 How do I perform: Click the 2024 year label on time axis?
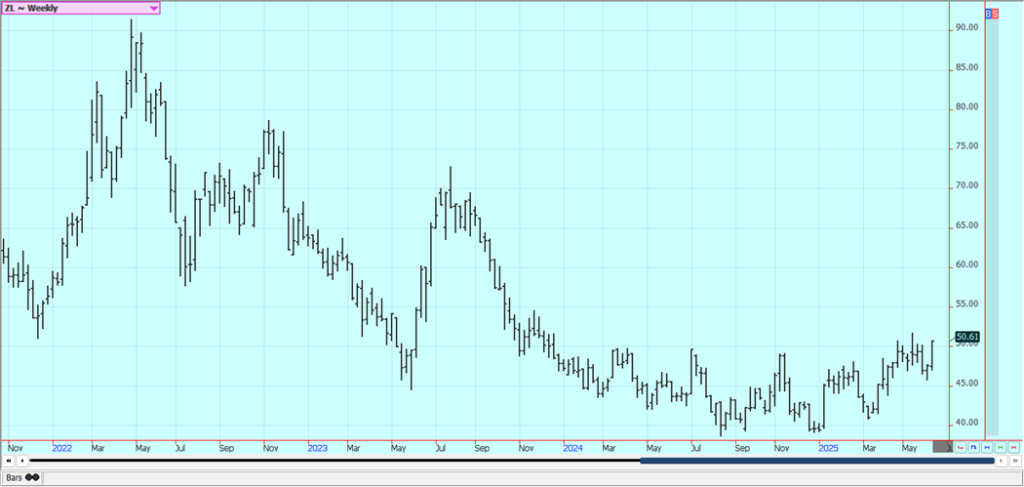573,448
